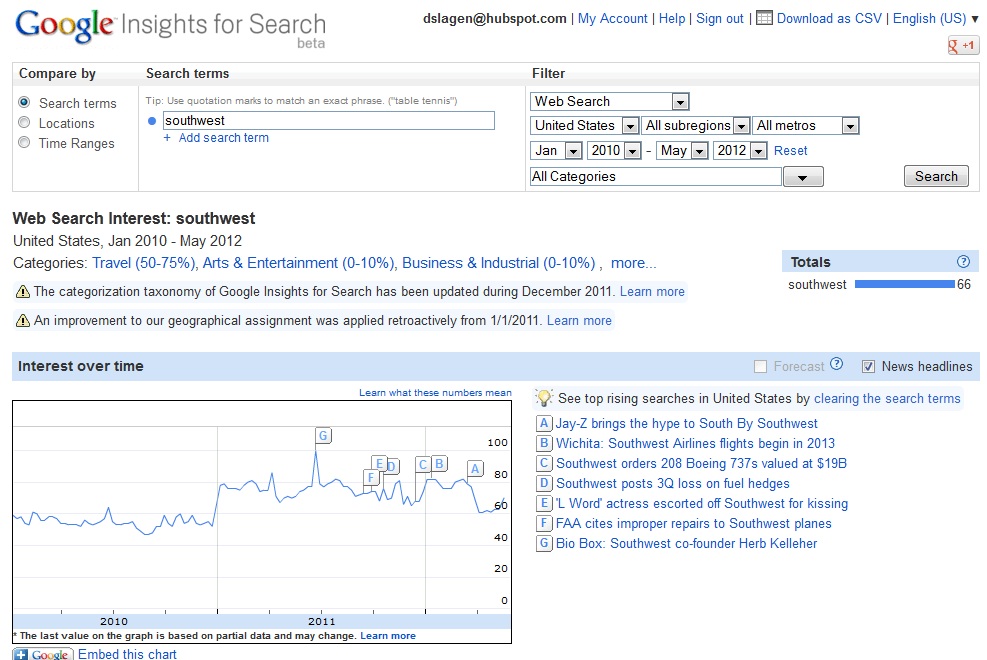The image size is (987, 660).
Task: Open Southwest orders 208 Boeing 737s headline
Action: (701, 464)
